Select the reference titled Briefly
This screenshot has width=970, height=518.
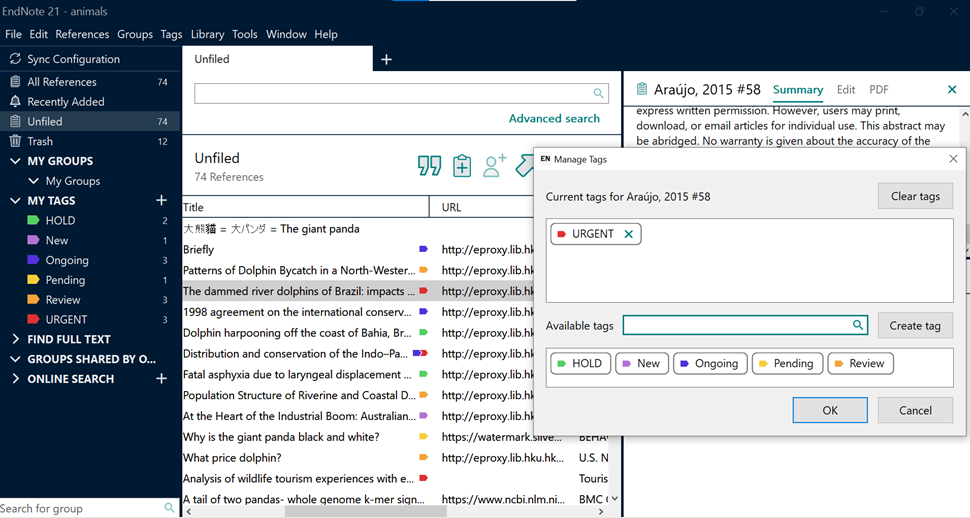199,249
